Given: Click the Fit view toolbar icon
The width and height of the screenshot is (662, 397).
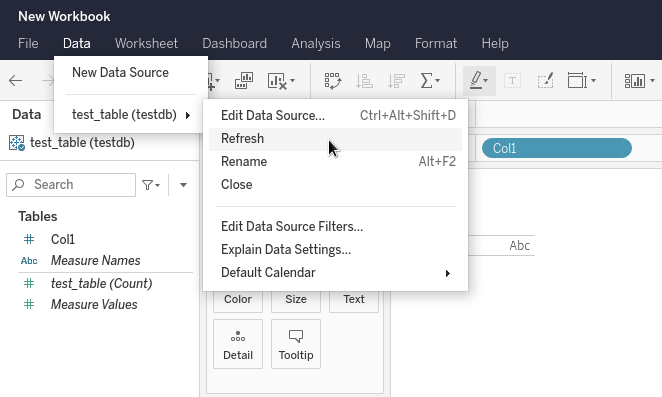Looking at the screenshot, I should coord(577,80).
